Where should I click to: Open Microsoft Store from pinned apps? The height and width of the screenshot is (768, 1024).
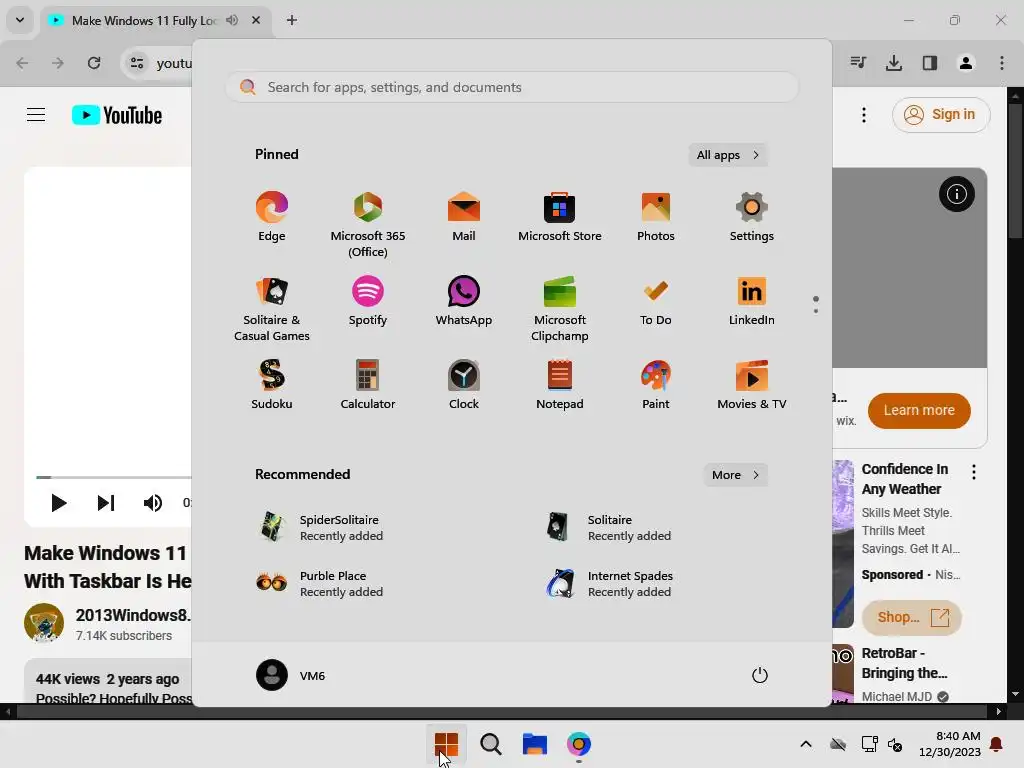tap(560, 217)
